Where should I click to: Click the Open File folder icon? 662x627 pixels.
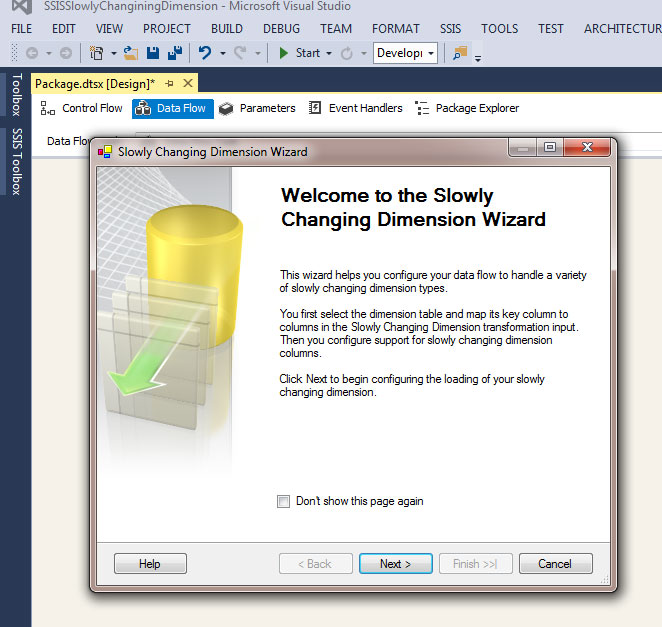131,53
